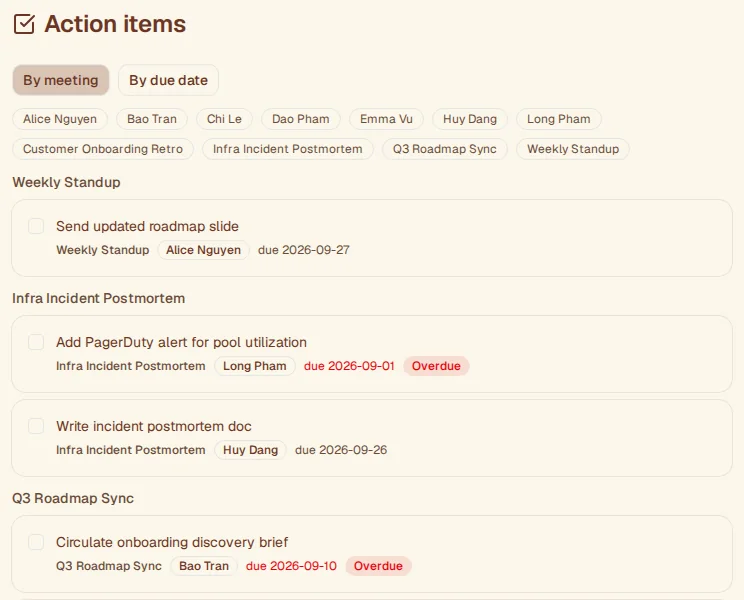This screenshot has width=744, height=600.
Task: Filter by Long Pham chip in filter row
Action: (559, 119)
